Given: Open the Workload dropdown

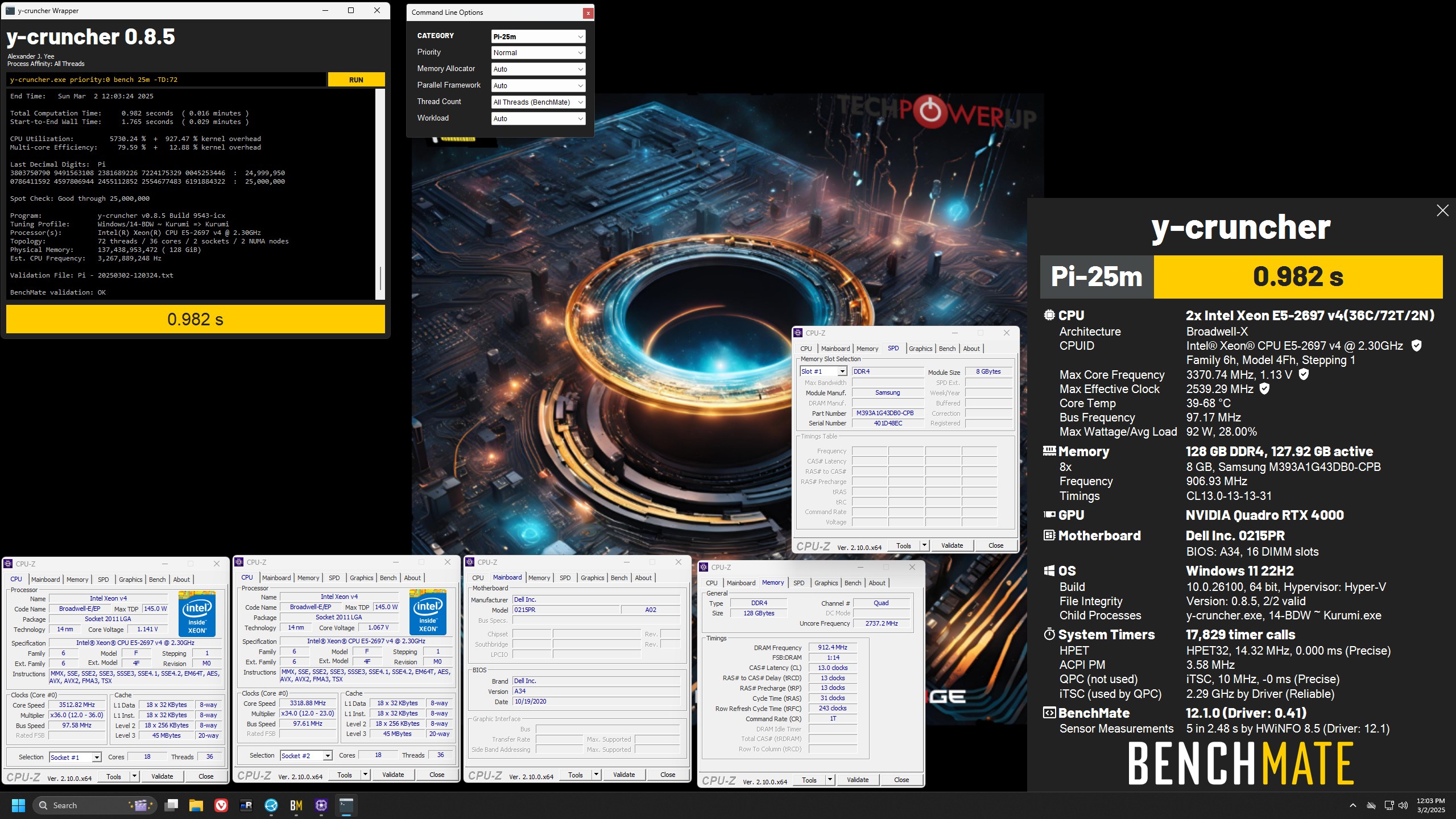Looking at the screenshot, I should [x=538, y=118].
